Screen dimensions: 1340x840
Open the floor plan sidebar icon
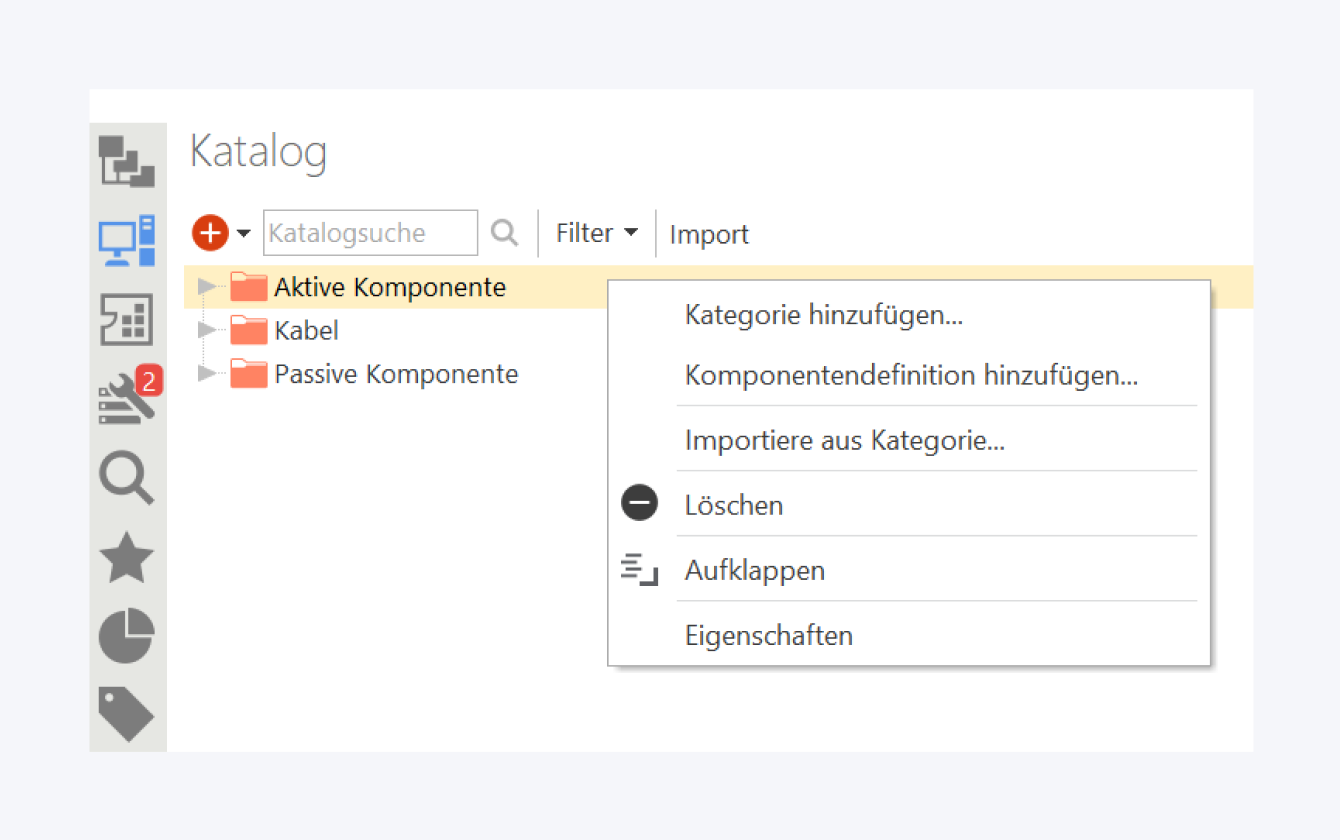(x=127, y=320)
